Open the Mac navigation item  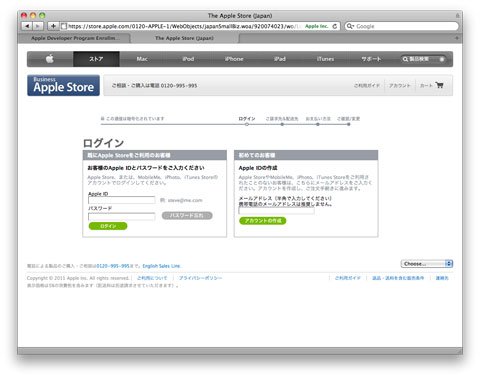(142, 59)
